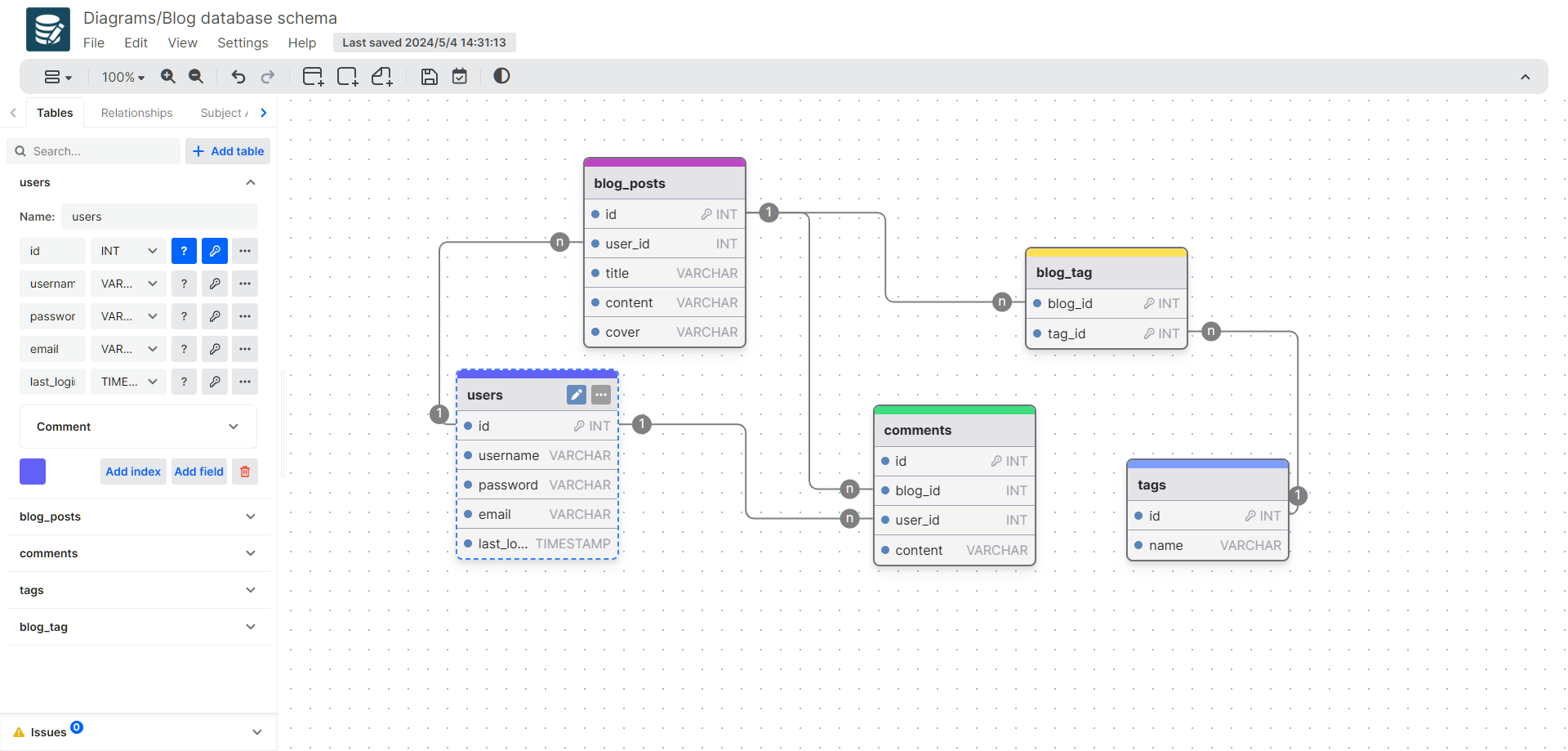Open more options for the last_login field
Image resolution: width=1568 pixels, height=751 pixels.
(x=245, y=382)
